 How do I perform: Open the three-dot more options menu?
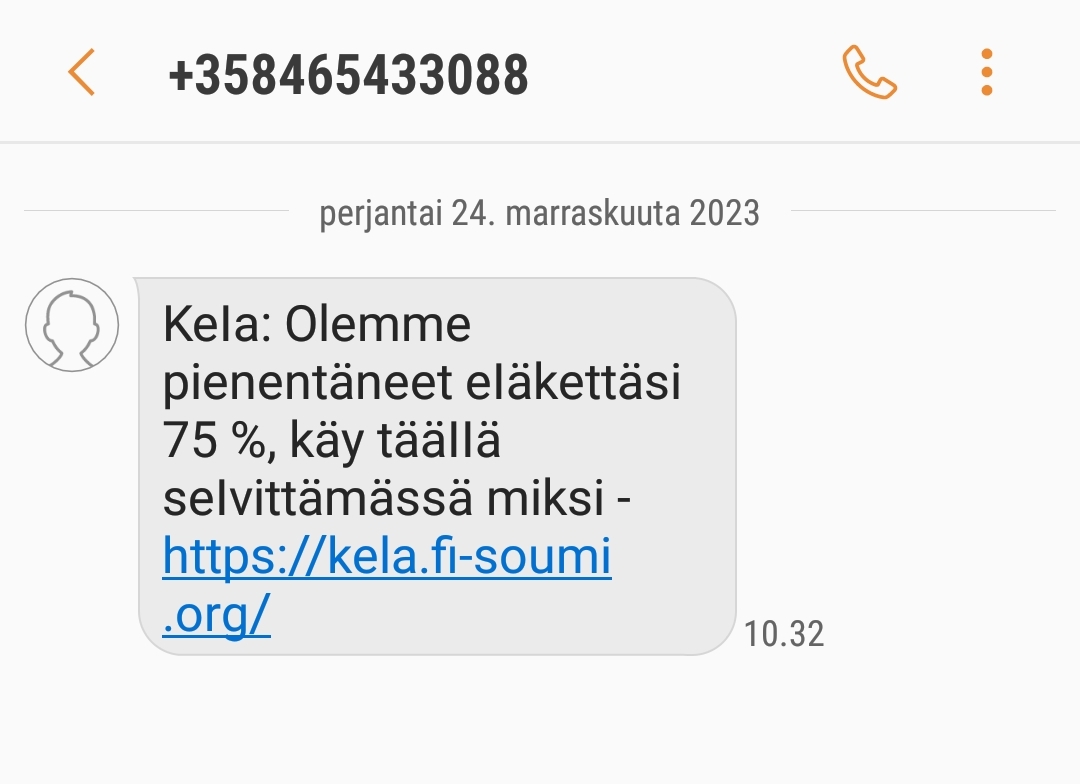pos(986,72)
